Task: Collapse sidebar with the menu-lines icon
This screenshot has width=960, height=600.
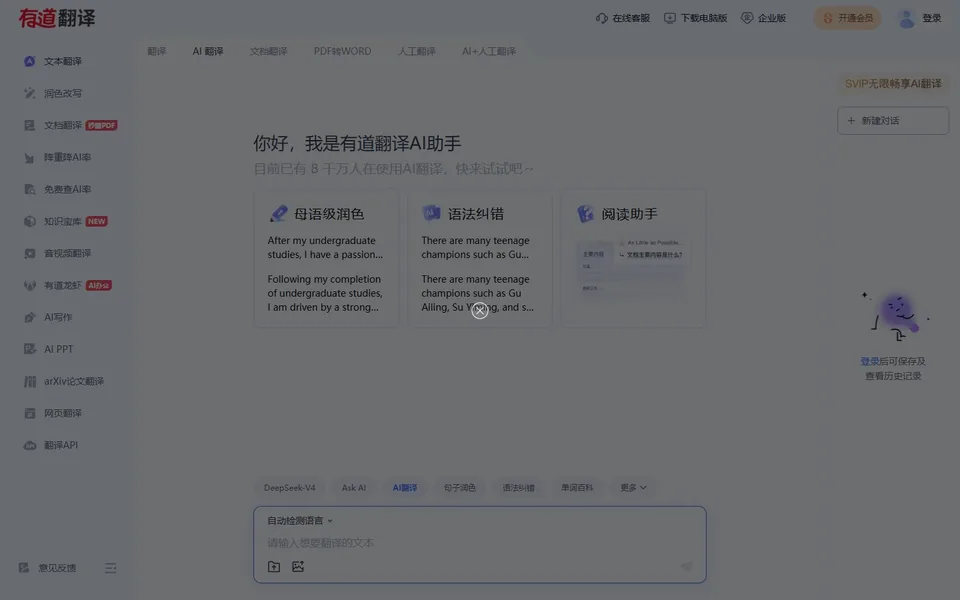Action: pyautogui.click(x=110, y=568)
